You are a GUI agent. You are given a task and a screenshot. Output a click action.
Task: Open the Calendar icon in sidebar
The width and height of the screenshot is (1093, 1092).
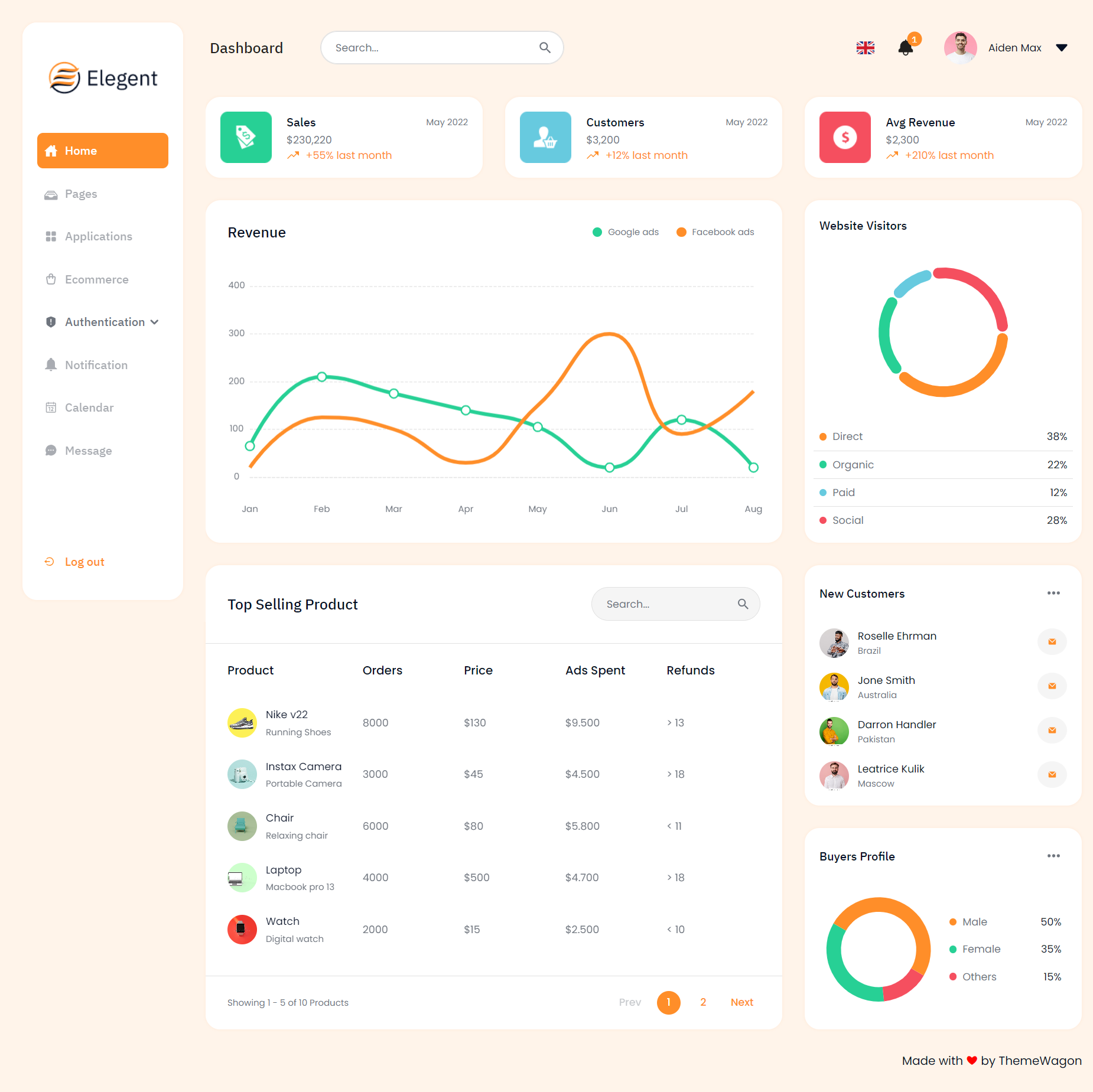pos(51,408)
